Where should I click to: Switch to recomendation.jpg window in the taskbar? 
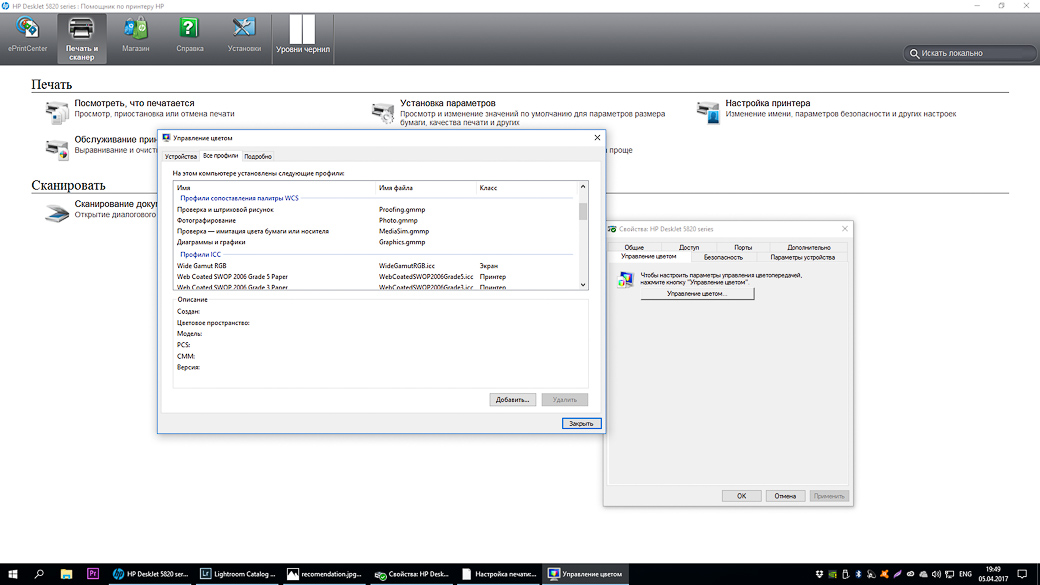pos(324,574)
